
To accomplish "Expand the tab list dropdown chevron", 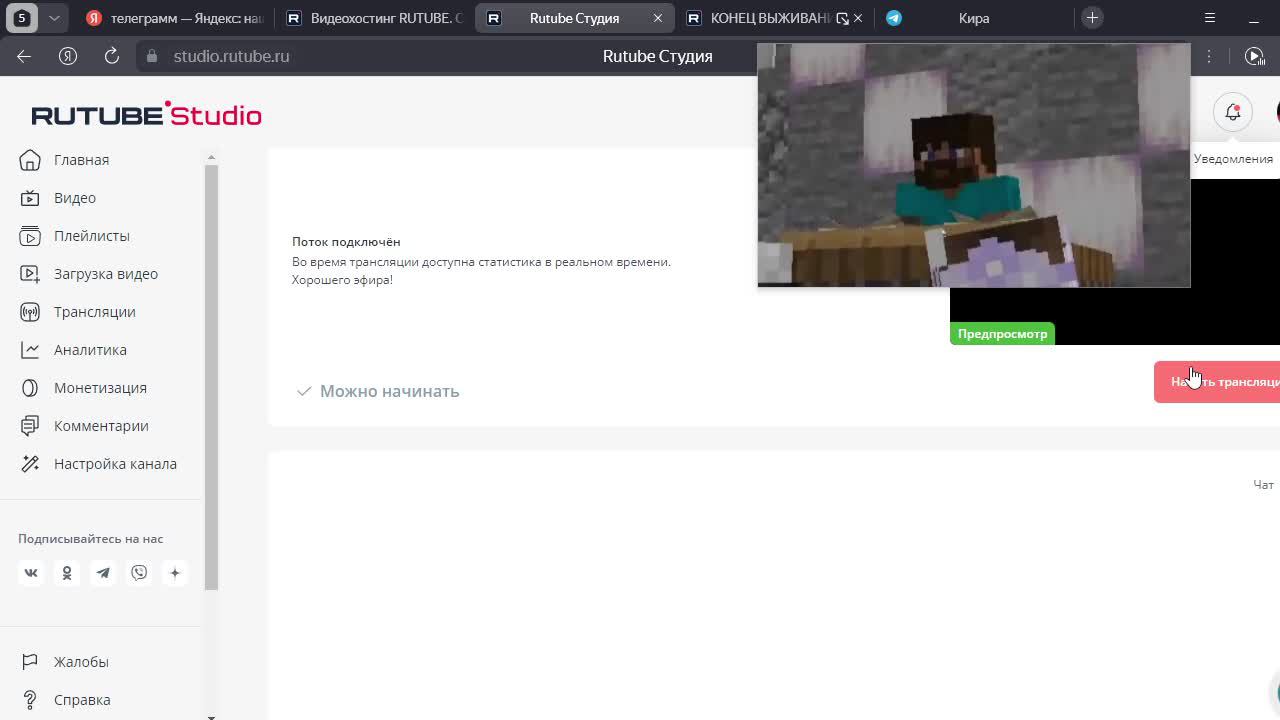I will tap(54, 18).
